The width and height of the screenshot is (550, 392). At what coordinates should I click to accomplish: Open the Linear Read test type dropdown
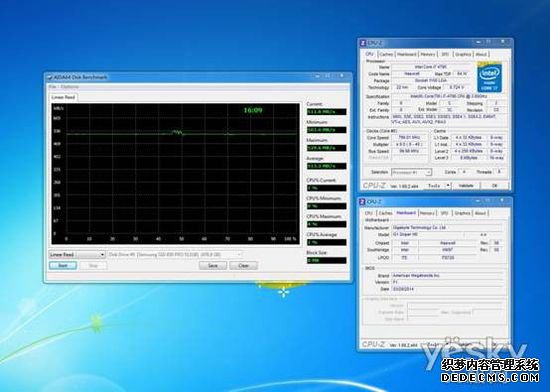click(77, 255)
